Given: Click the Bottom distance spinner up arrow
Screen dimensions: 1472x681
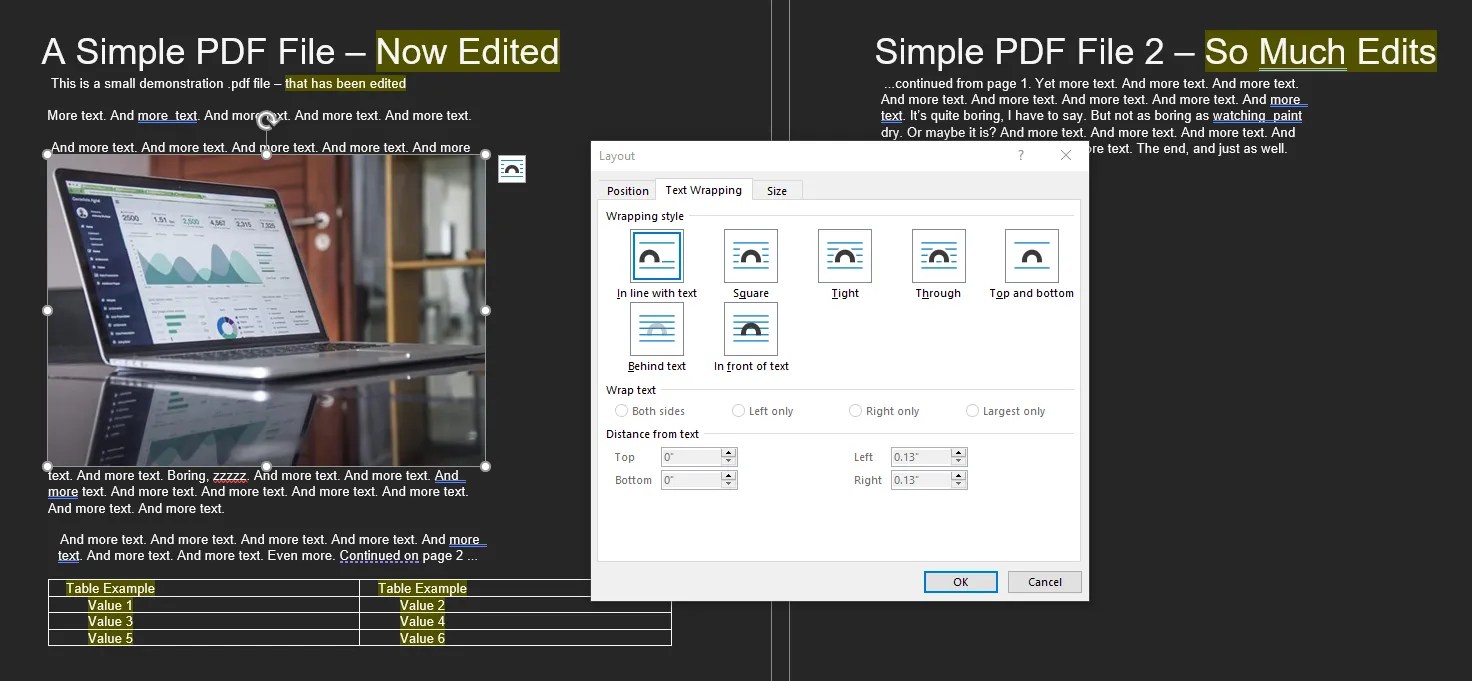Looking at the screenshot, I should click(x=729, y=475).
